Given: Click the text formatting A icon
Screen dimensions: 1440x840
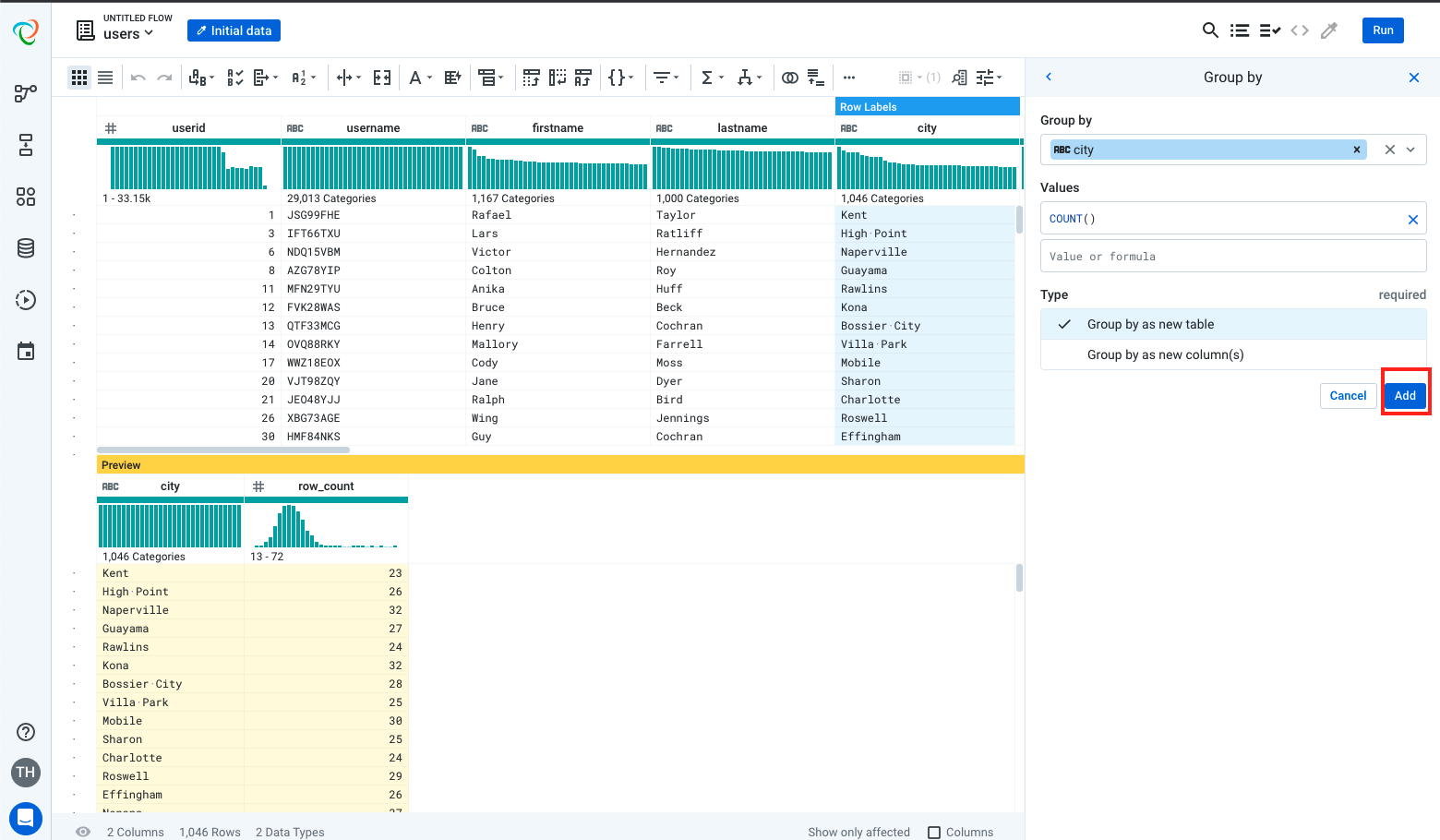Looking at the screenshot, I should click(x=414, y=77).
